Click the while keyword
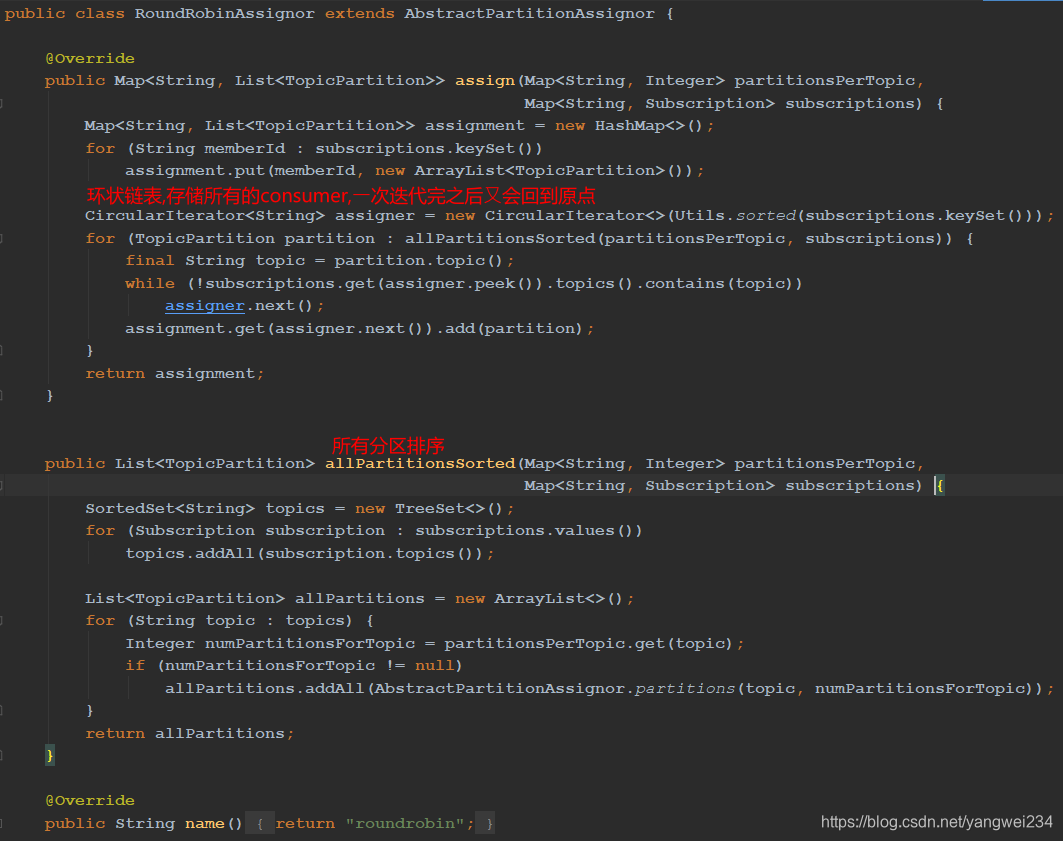Image resolution: width=1063 pixels, height=841 pixels. [150, 283]
